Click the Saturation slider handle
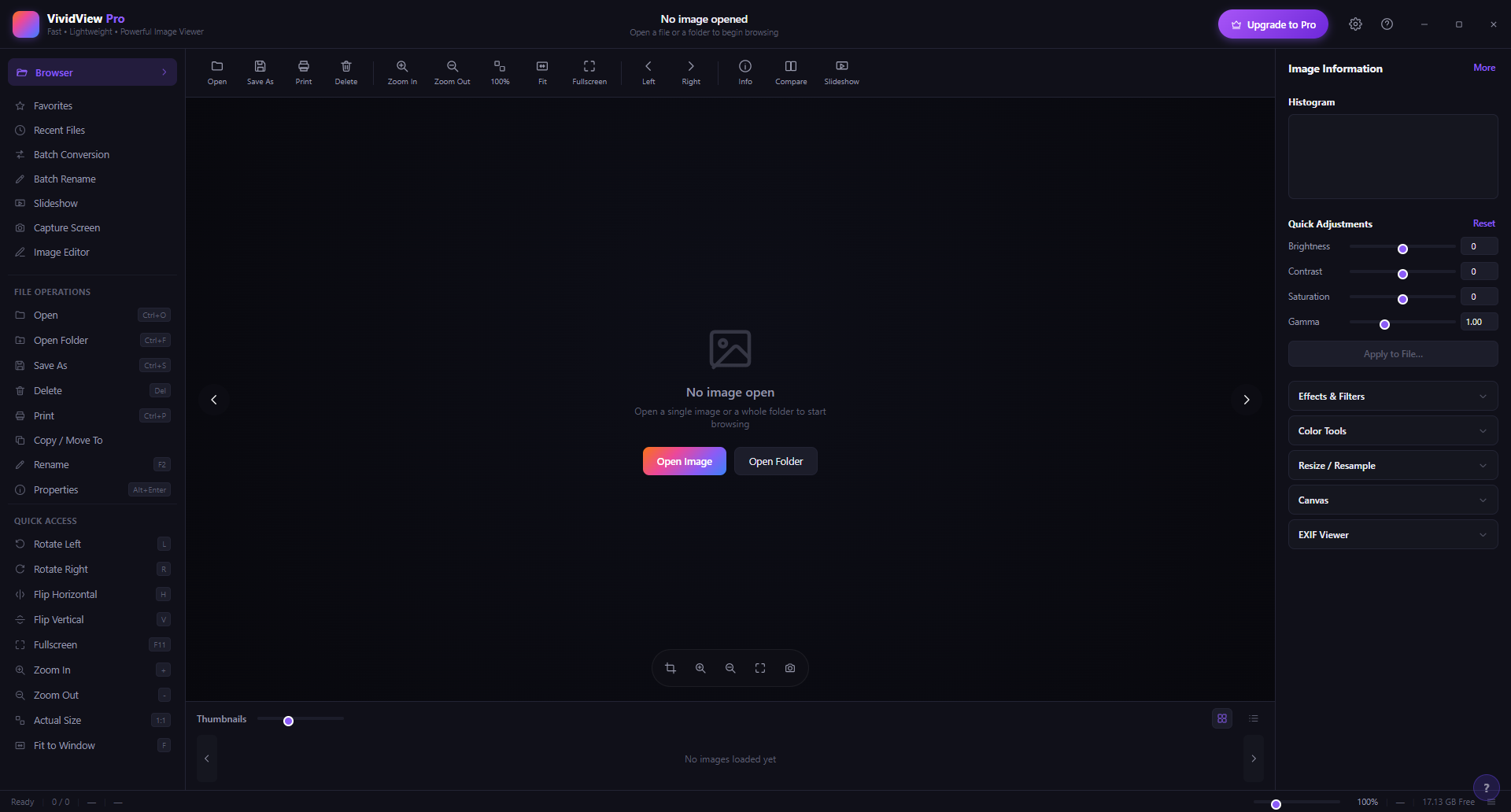Viewport: 1511px width, 812px height. pyautogui.click(x=1402, y=299)
